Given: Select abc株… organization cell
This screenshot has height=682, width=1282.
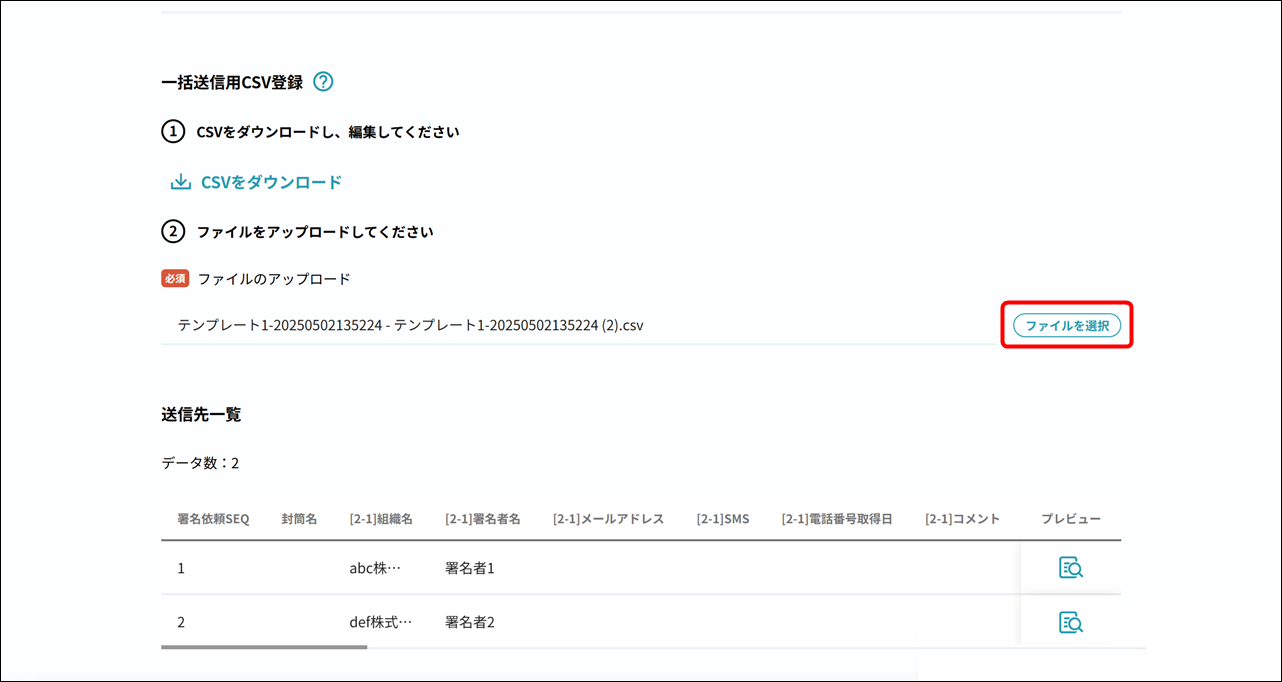Looking at the screenshot, I should 375,568.
